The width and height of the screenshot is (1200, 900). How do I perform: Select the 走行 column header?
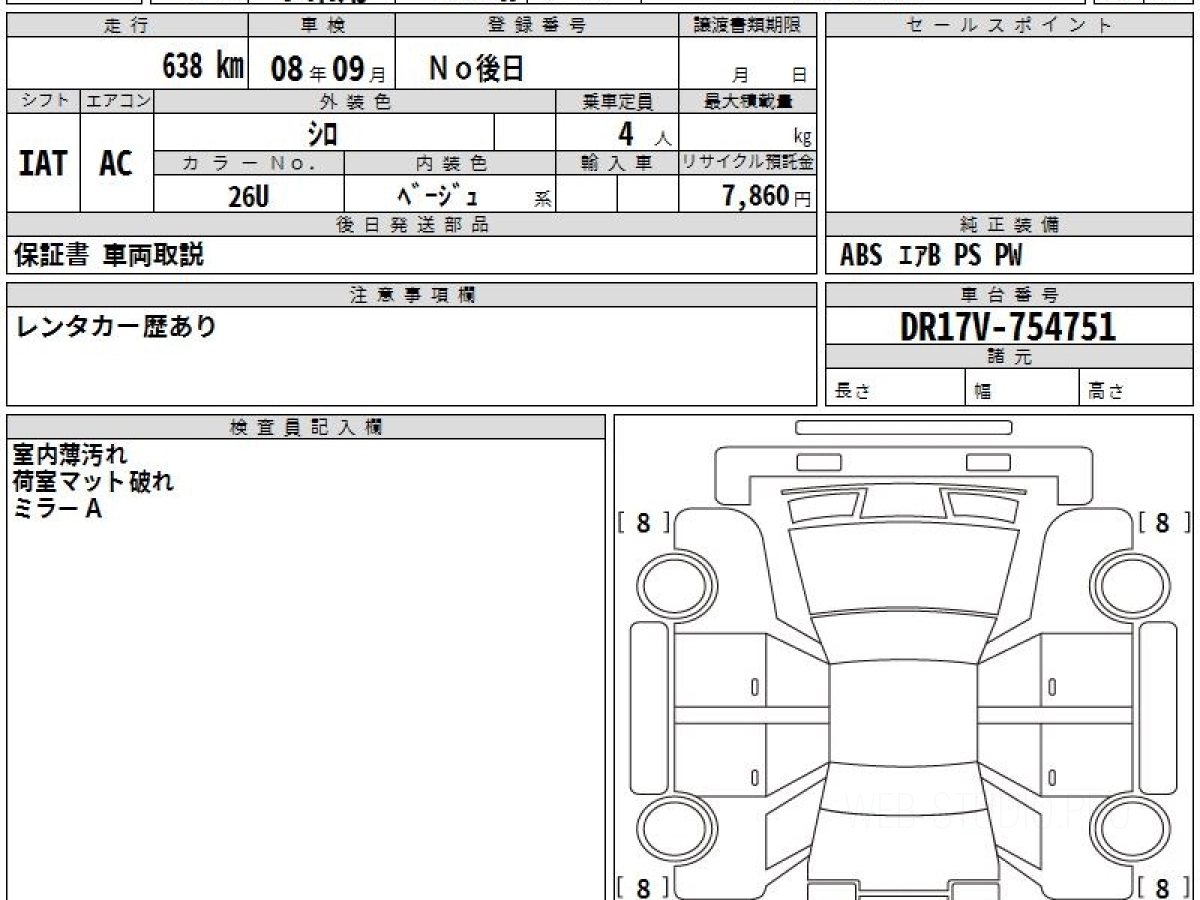(x=127, y=26)
